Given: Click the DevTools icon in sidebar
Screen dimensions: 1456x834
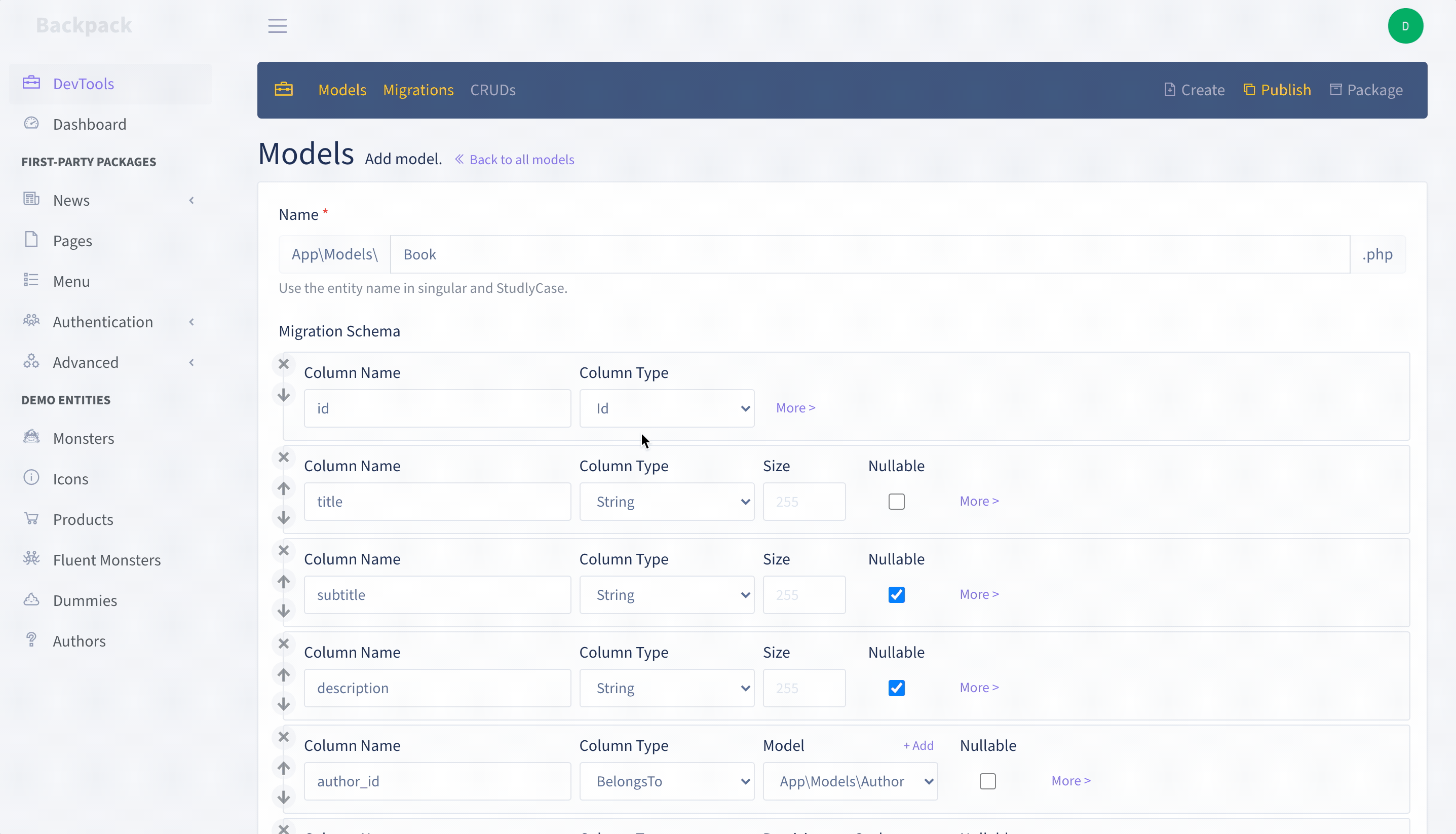Looking at the screenshot, I should 30,83.
